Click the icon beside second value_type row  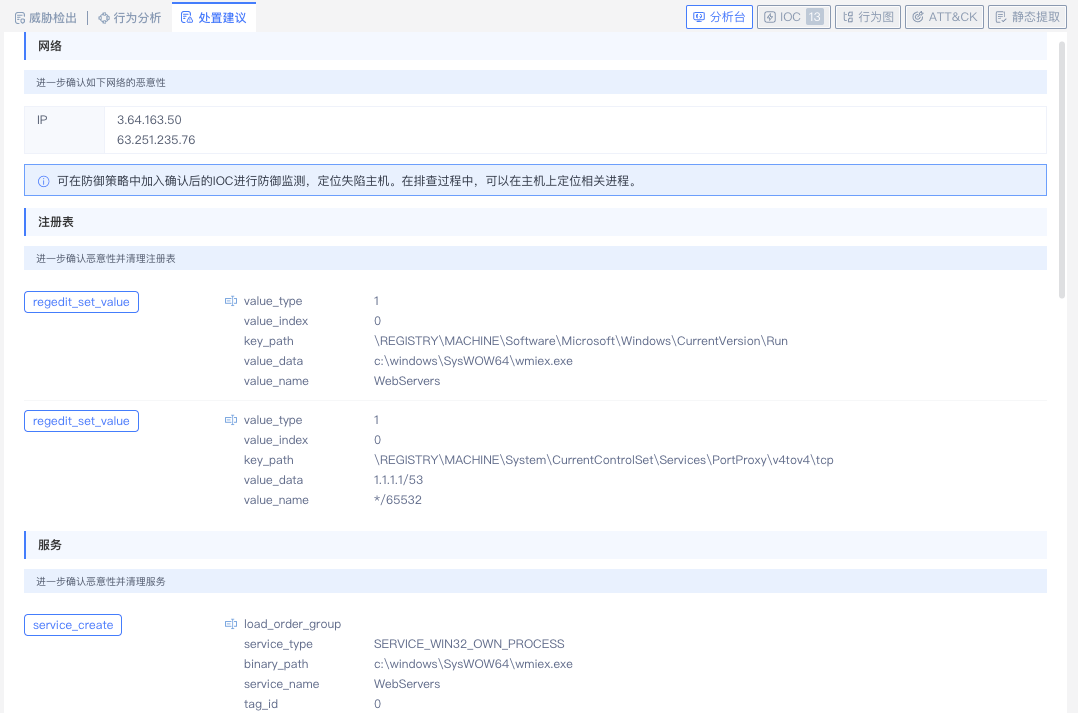231,420
